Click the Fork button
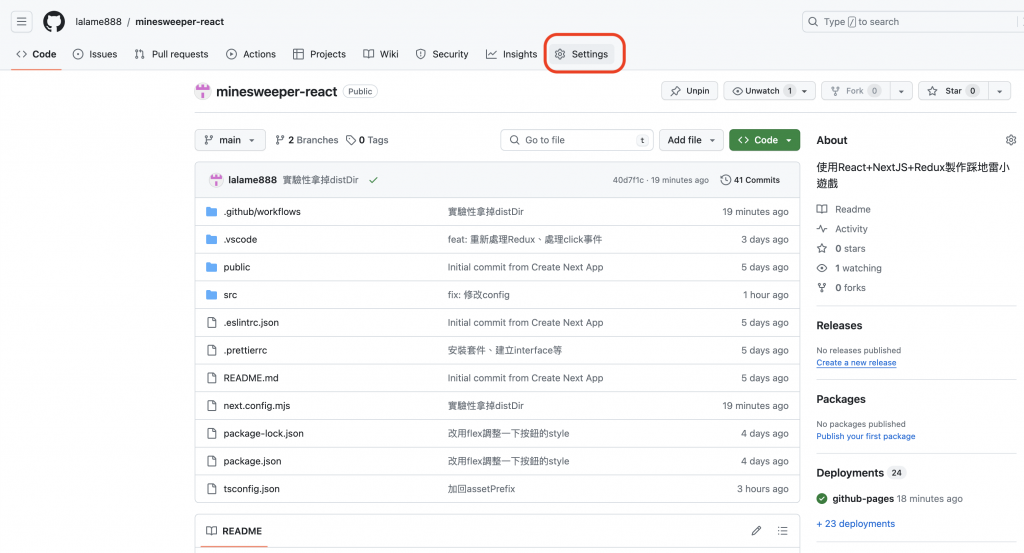Image resolution: width=1024 pixels, height=553 pixels. [856, 91]
